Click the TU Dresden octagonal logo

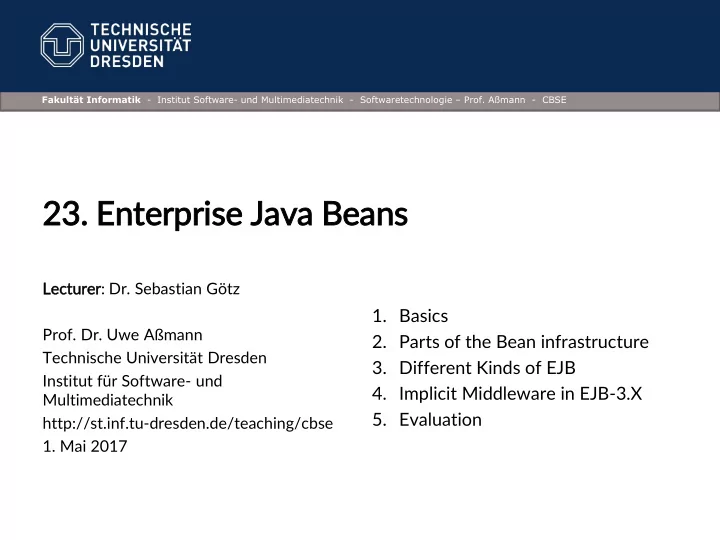[x=62, y=45]
